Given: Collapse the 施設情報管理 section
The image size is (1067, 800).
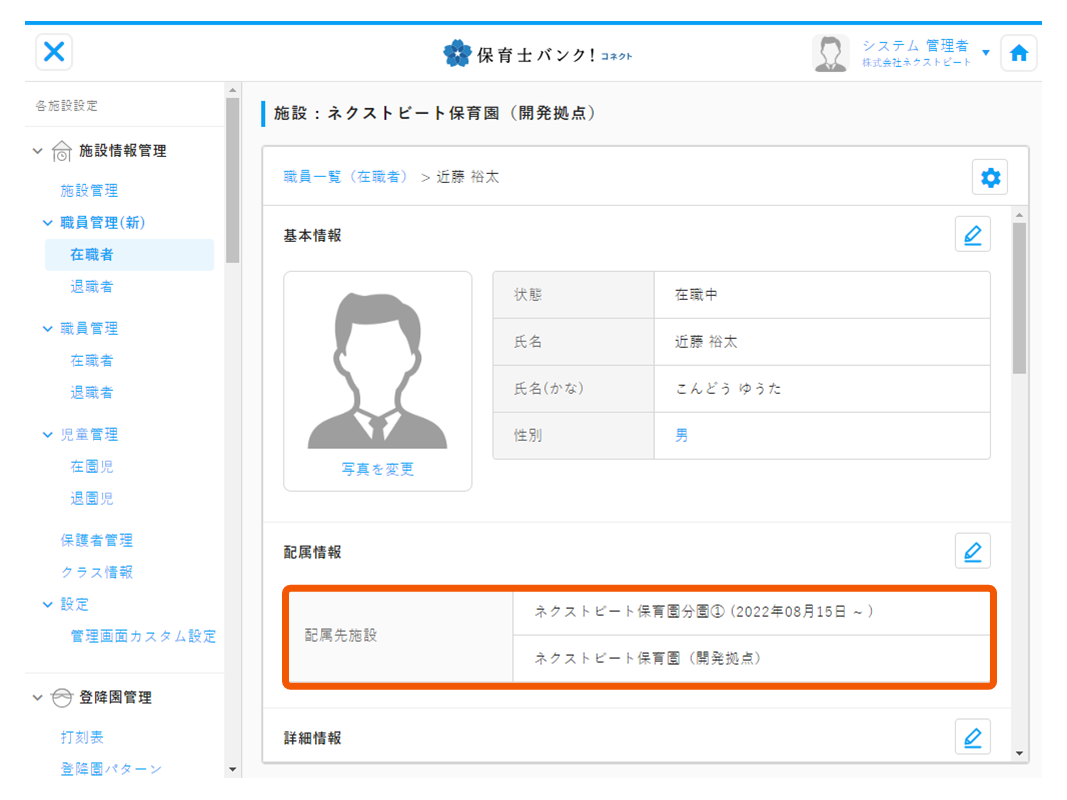Looking at the screenshot, I should coord(38,151).
